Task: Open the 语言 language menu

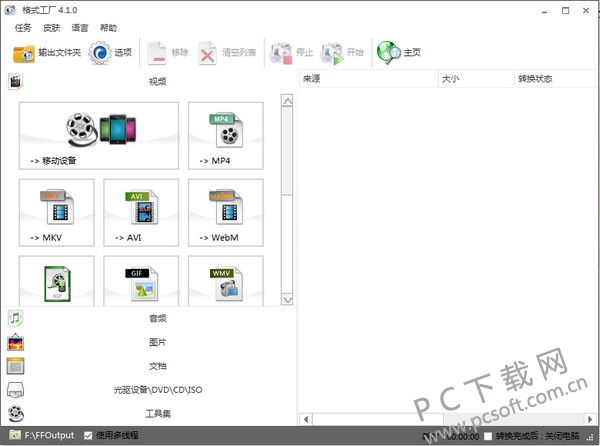Action: coord(80,28)
